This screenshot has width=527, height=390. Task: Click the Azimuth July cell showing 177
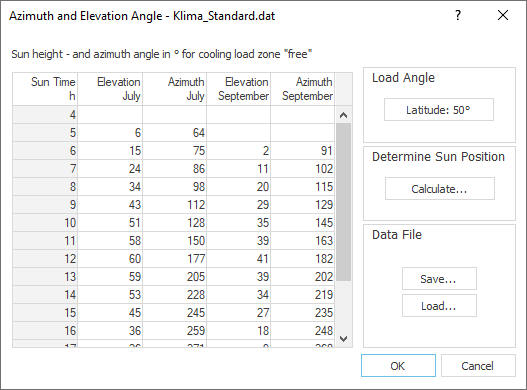(174, 259)
